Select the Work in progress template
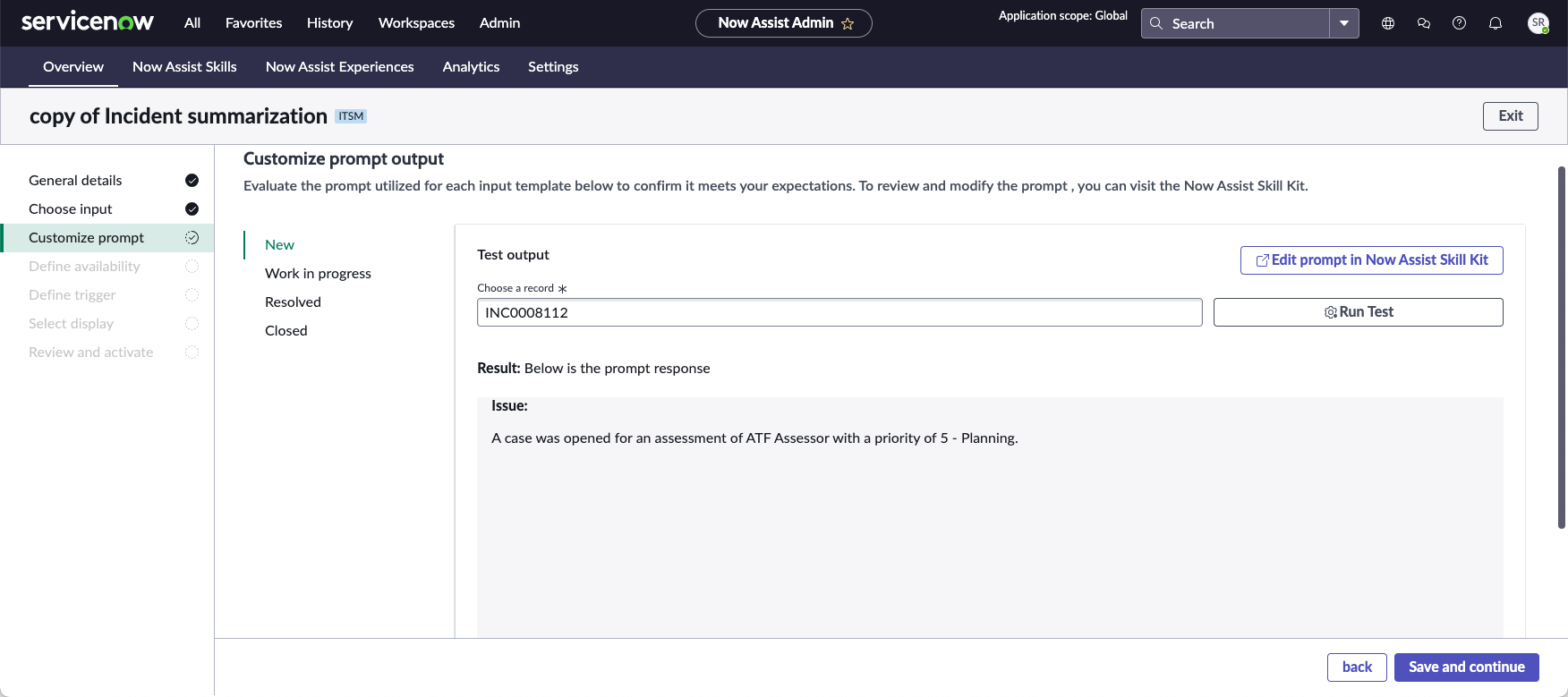The width and height of the screenshot is (1568, 697). pos(319,274)
